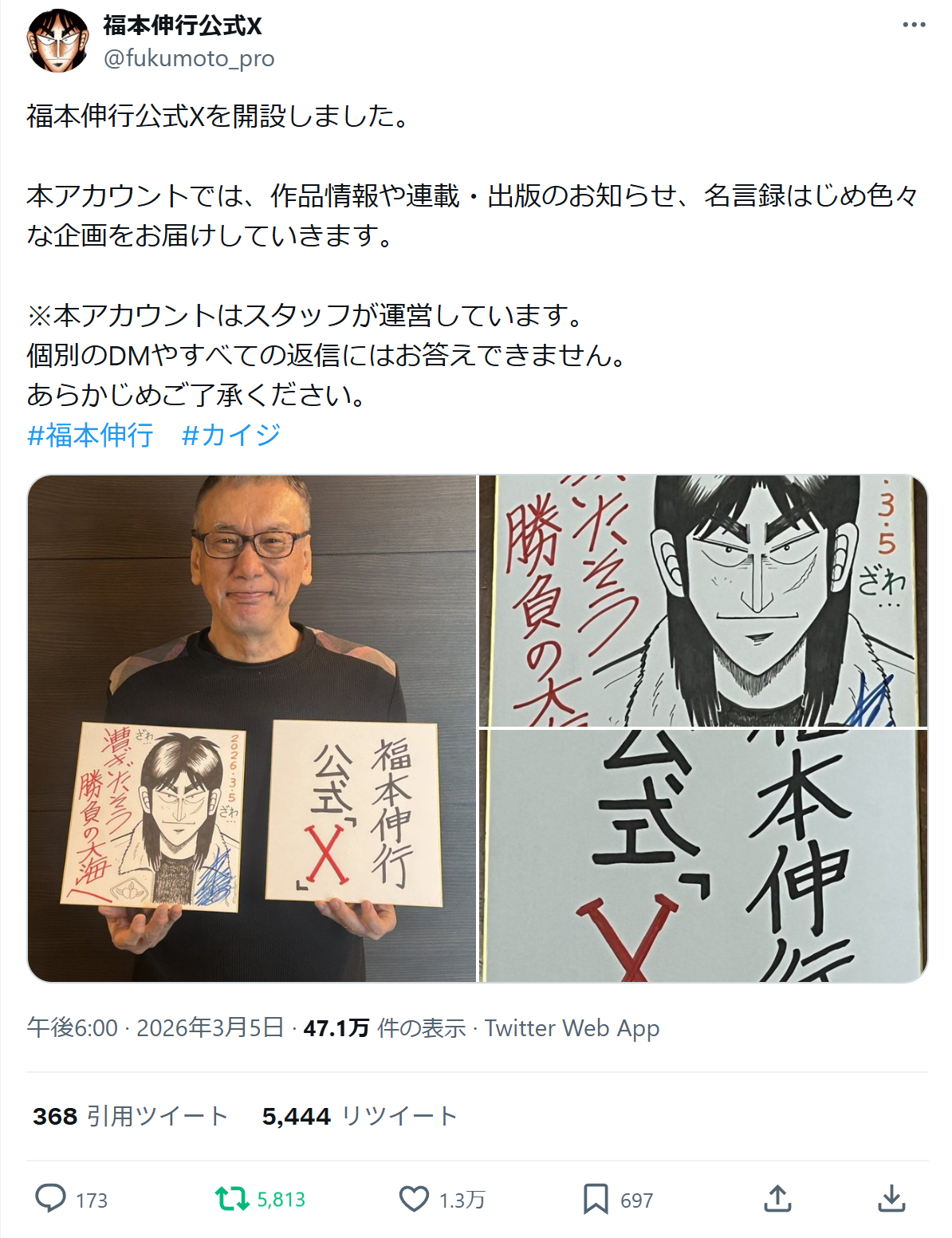This screenshot has width=952, height=1238.
Task: Click the share upload icon
Action: click(x=777, y=1199)
